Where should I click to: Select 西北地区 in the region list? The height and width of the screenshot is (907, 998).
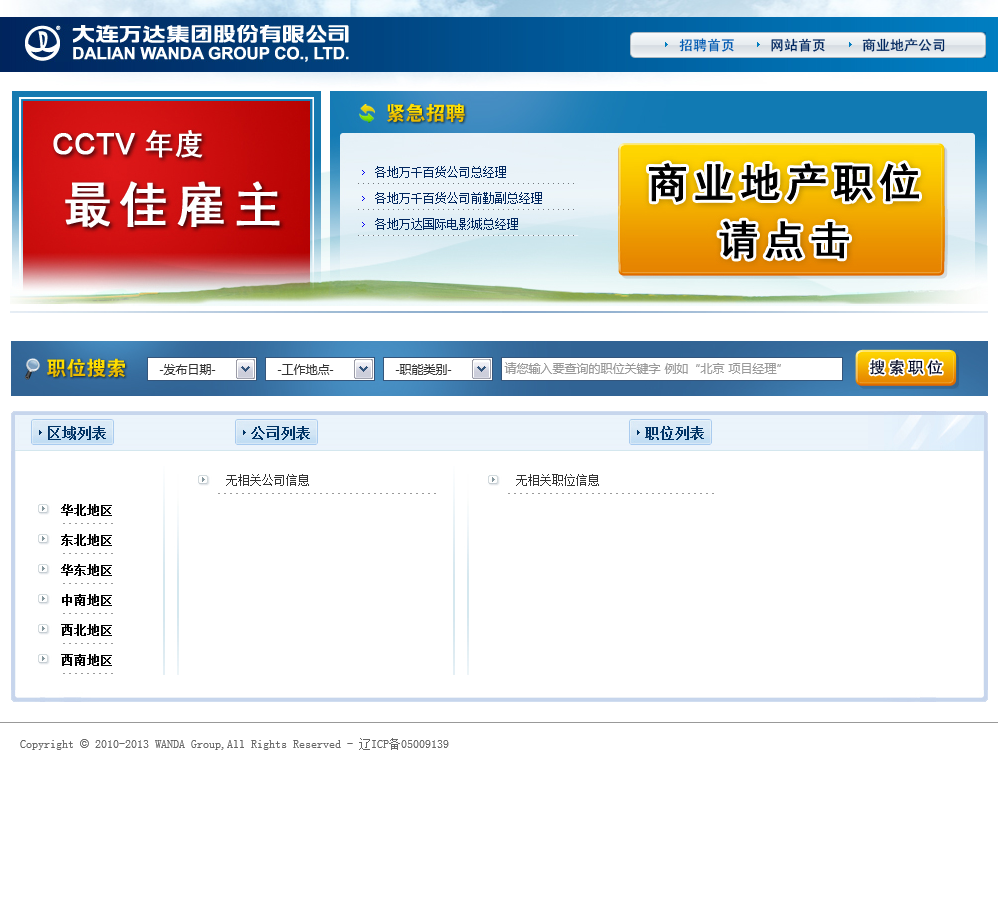87,630
